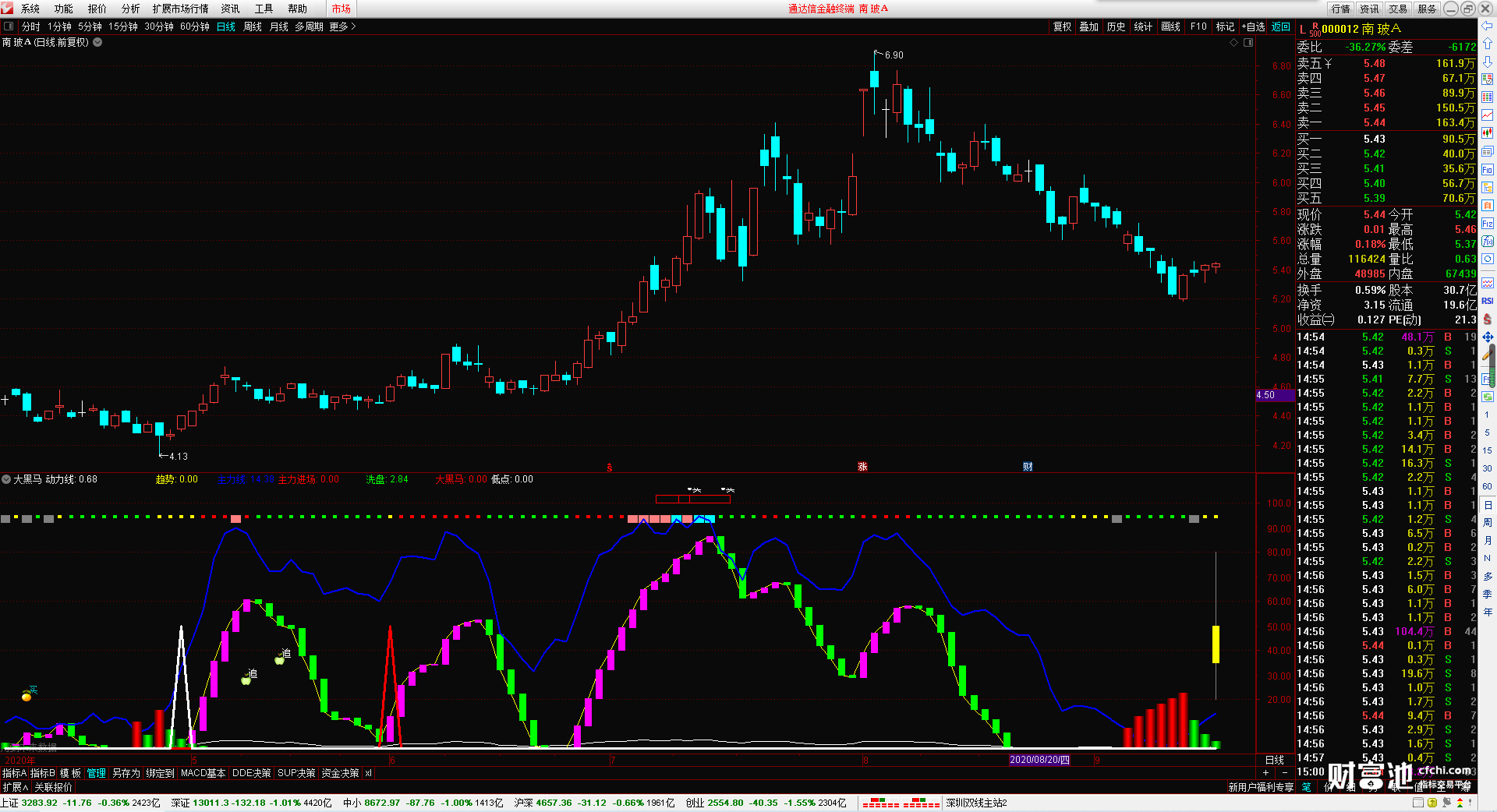Expand the 扩展 panel arrow
The width and height of the screenshot is (1497, 812).
click(x=15, y=787)
